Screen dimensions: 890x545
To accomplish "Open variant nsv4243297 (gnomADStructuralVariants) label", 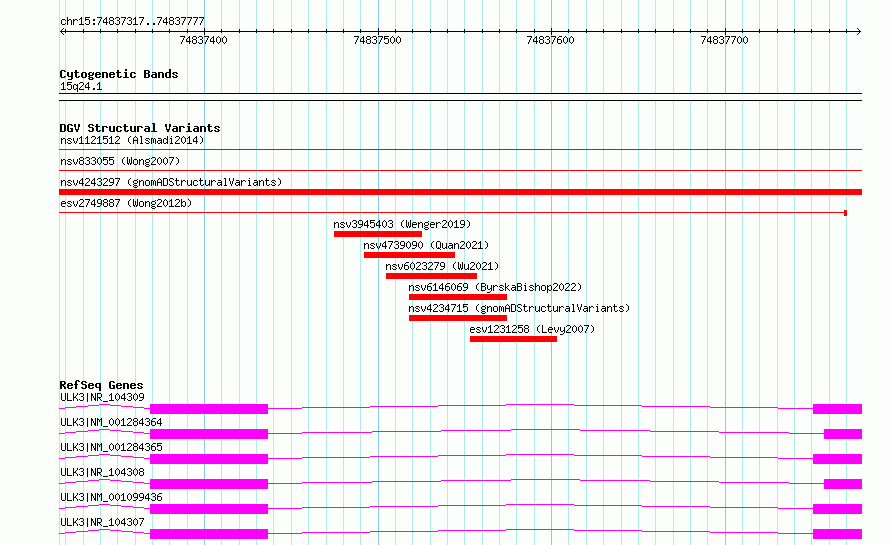I will [171, 182].
